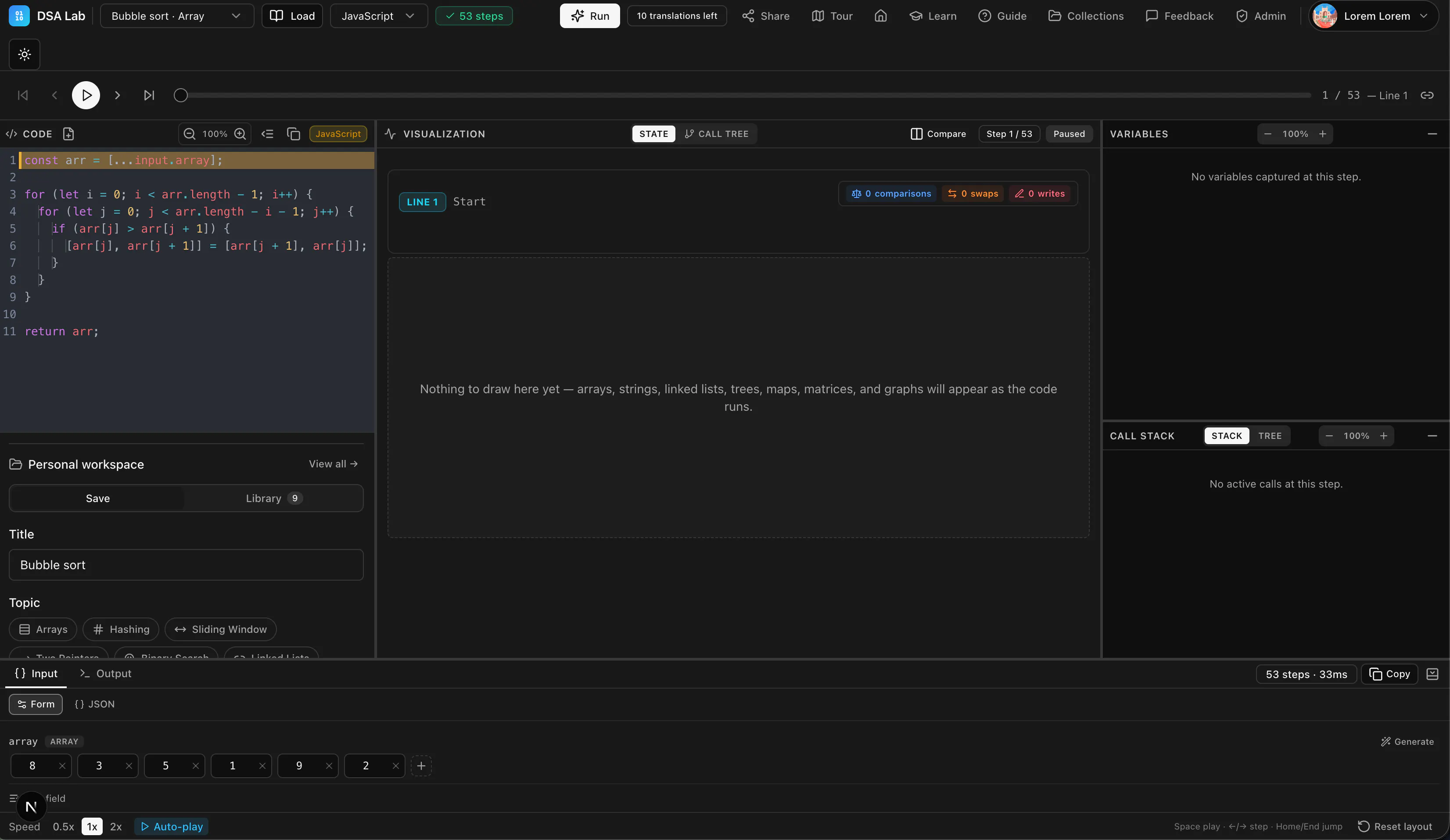
Task: Open Feedback
Action: (x=1180, y=16)
